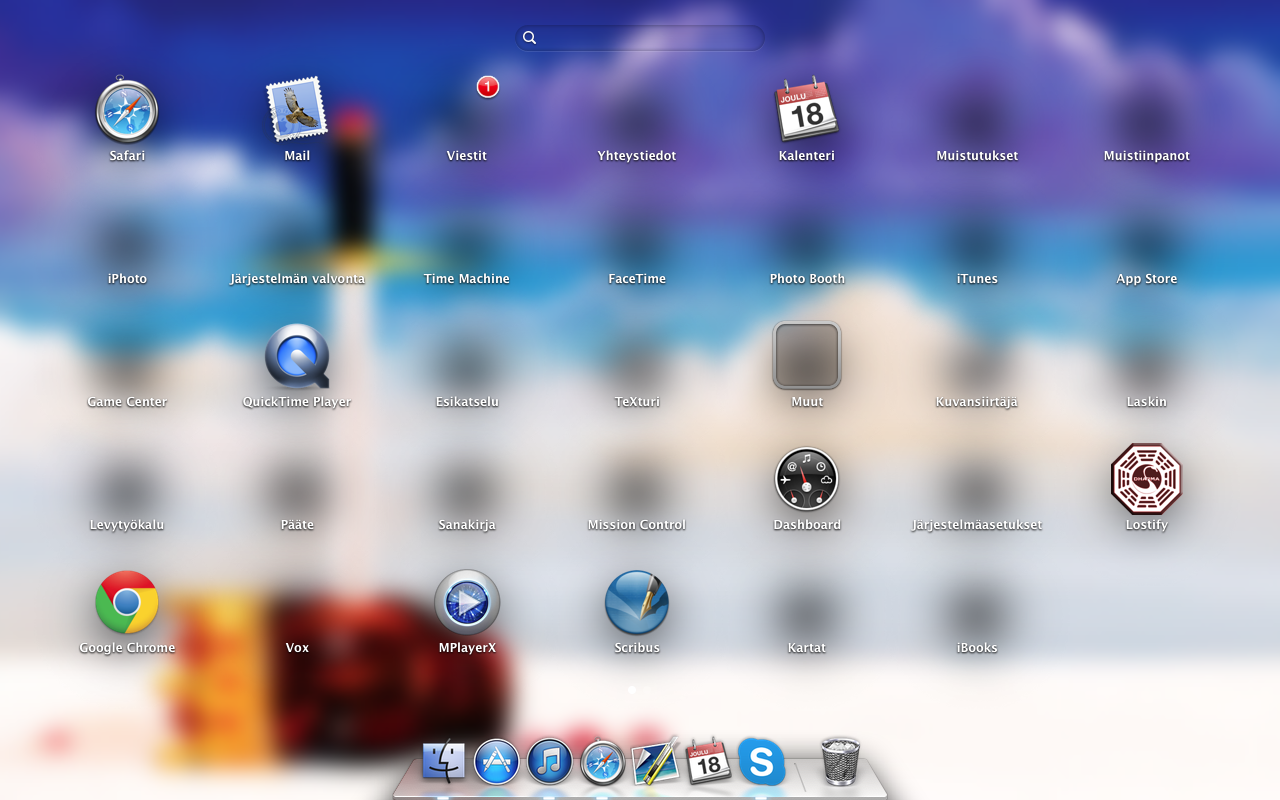Viewport: 1280px width, 800px height.
Task: Launch the Mail stamp icon
Action: [297, 108]
